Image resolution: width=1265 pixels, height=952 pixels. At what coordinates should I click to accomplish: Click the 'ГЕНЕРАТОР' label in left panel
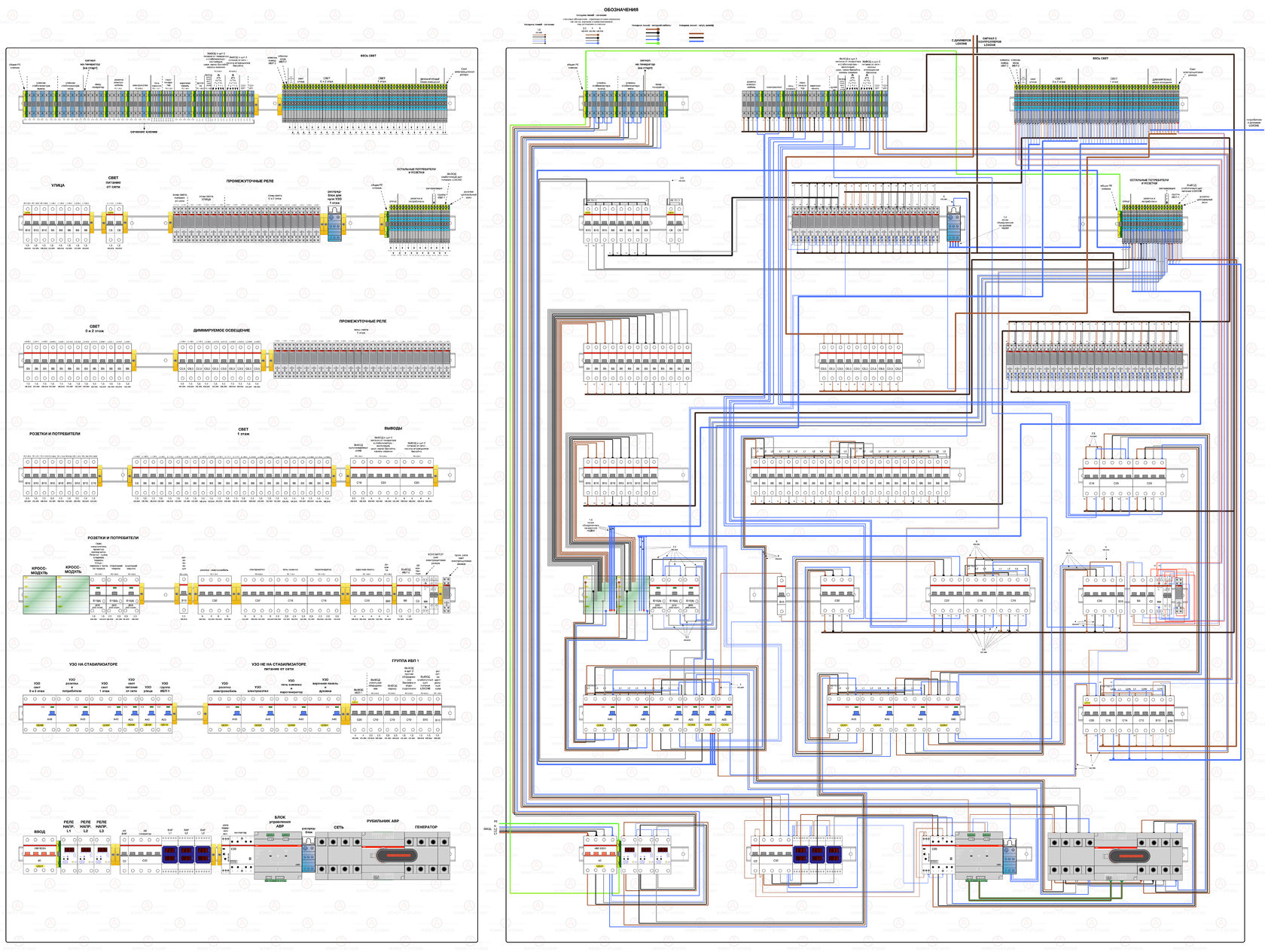point(425,827)
